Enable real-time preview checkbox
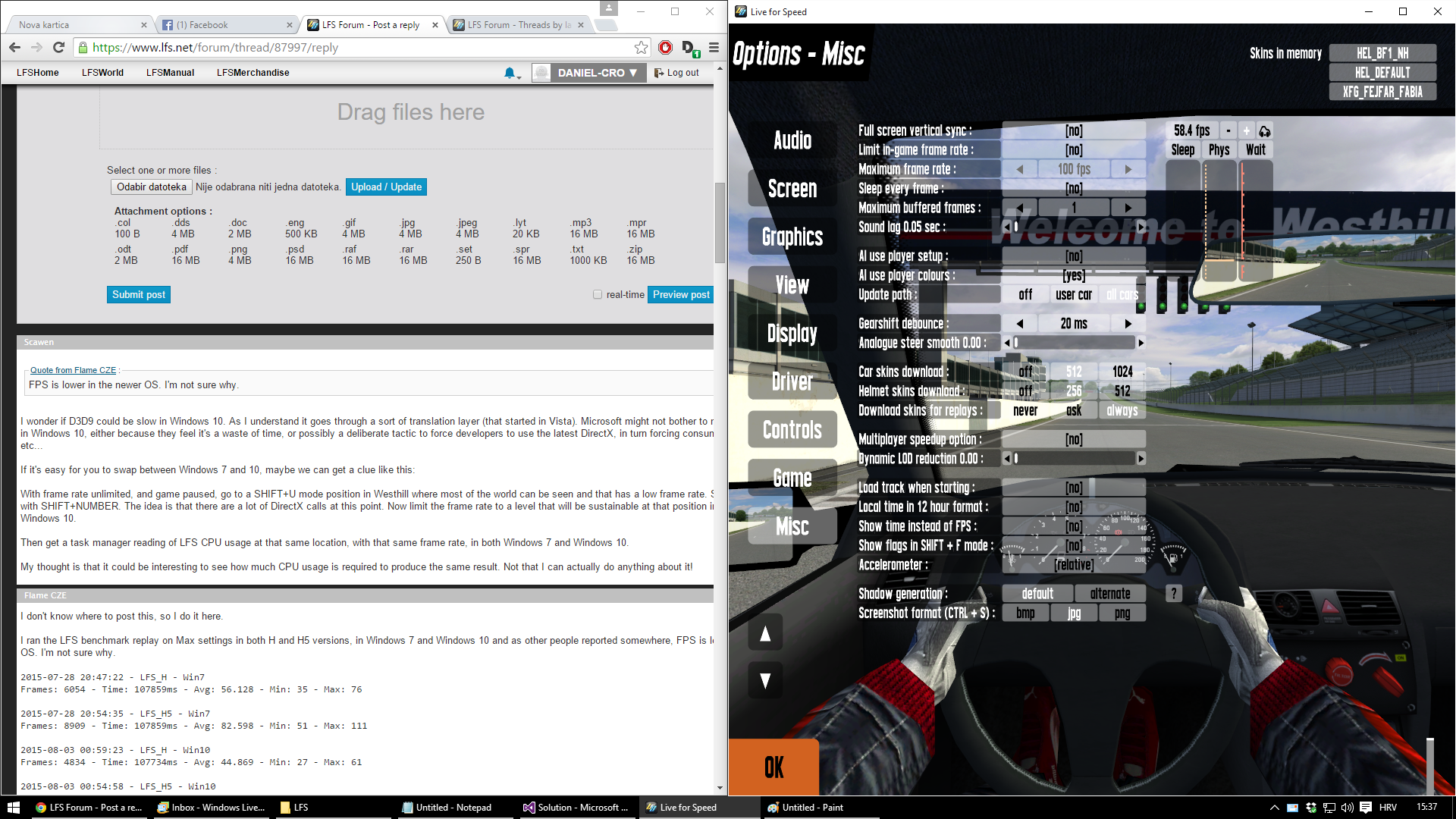1456x819 pixels. [598, 295]
